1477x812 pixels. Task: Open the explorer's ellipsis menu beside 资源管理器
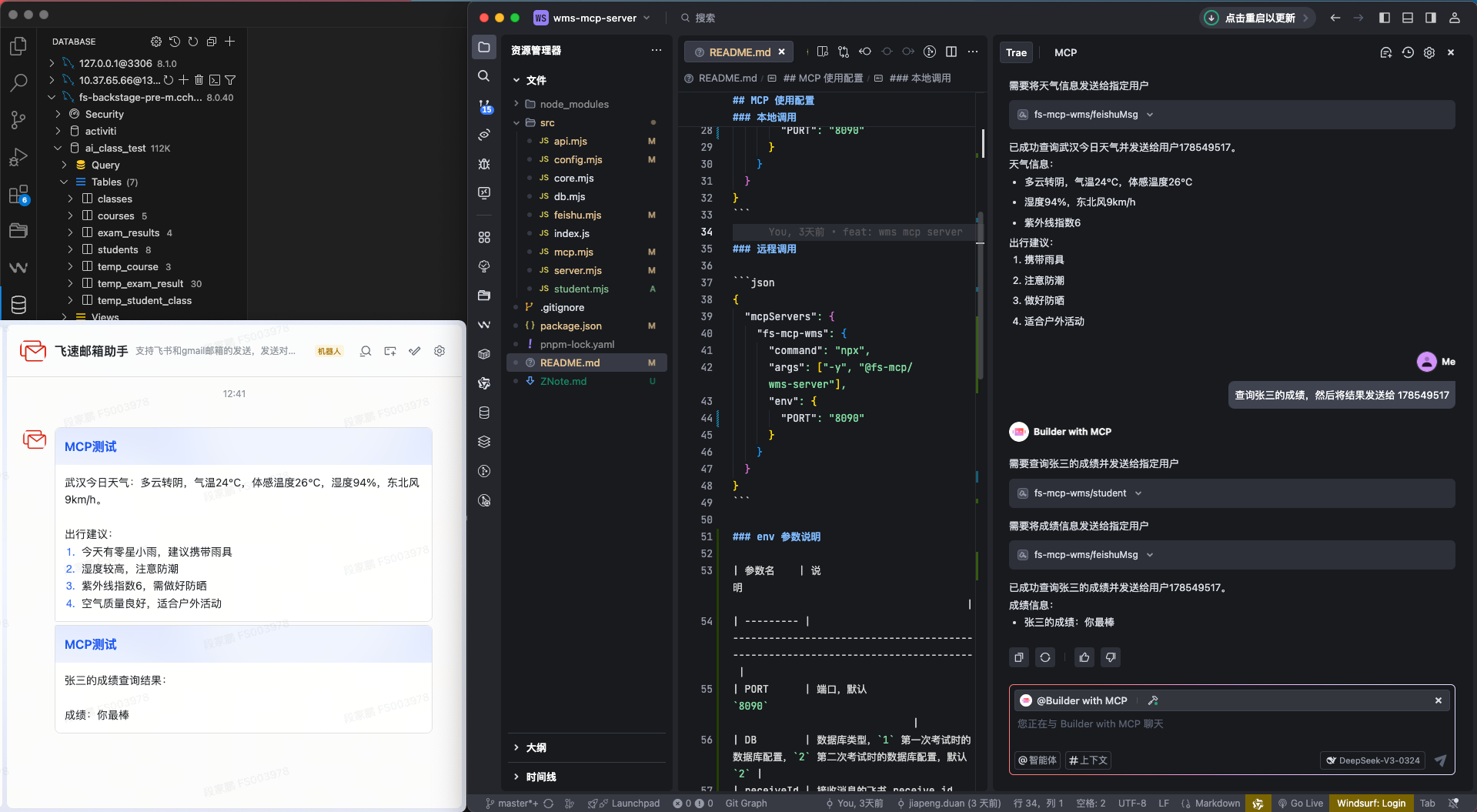(x=656, y=50)
